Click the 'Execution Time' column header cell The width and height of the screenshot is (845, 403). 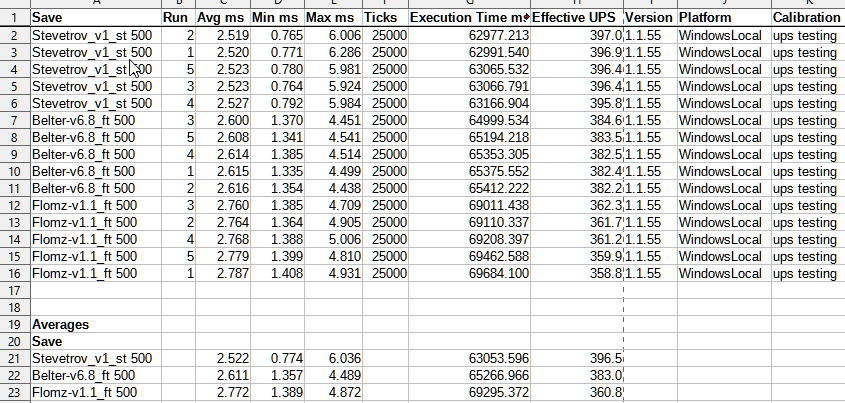[x=468, y=18]
